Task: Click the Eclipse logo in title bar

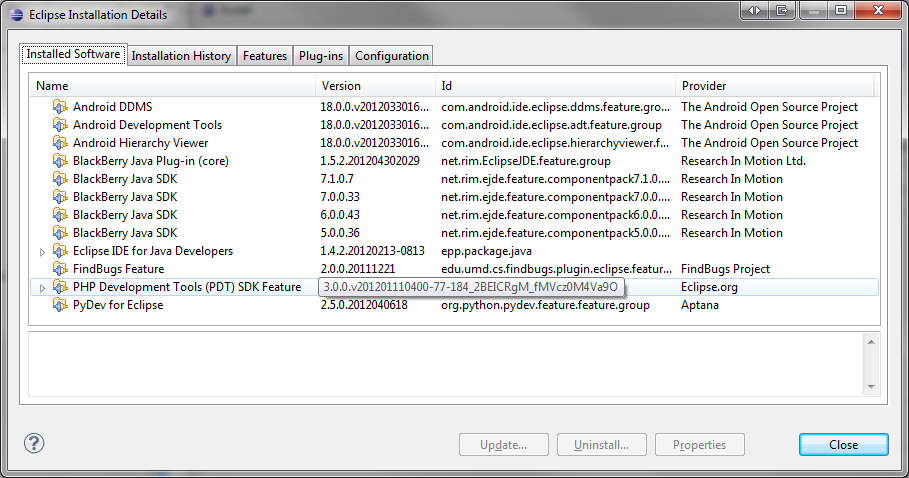Action: [x=17, y=14]
